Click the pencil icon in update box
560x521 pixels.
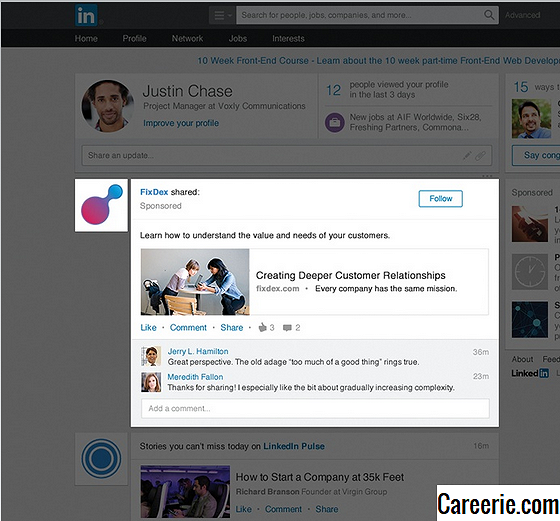(x=467, y=155)
